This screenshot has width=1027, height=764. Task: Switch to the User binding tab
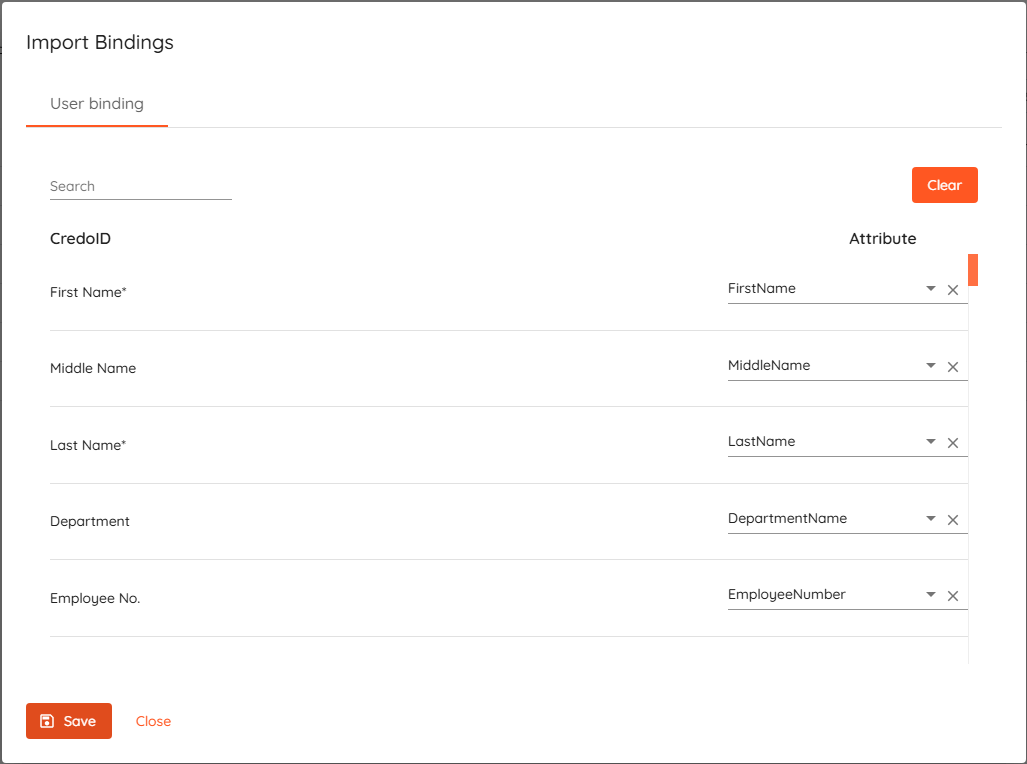[97, 104]
